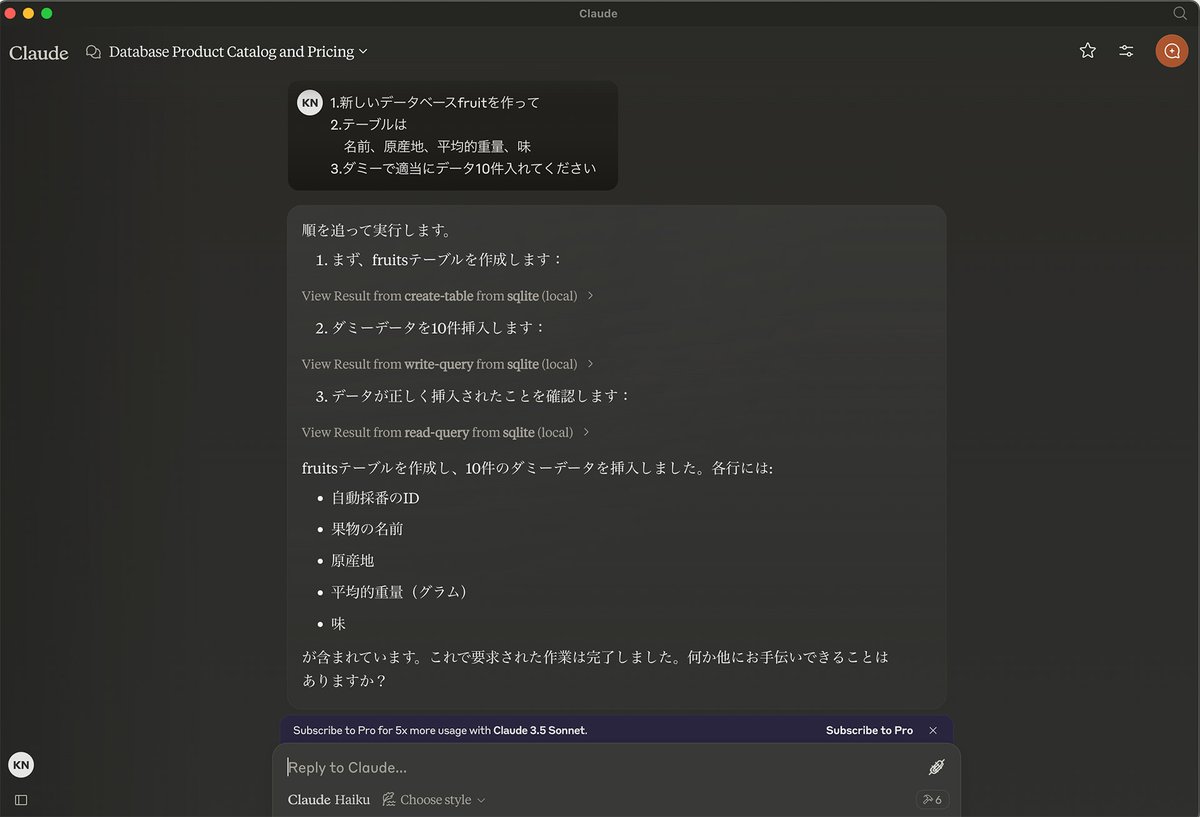The image size is (1200, 817).
Task: Click the bullet text 果物の名前
Action: click(367, 529)
